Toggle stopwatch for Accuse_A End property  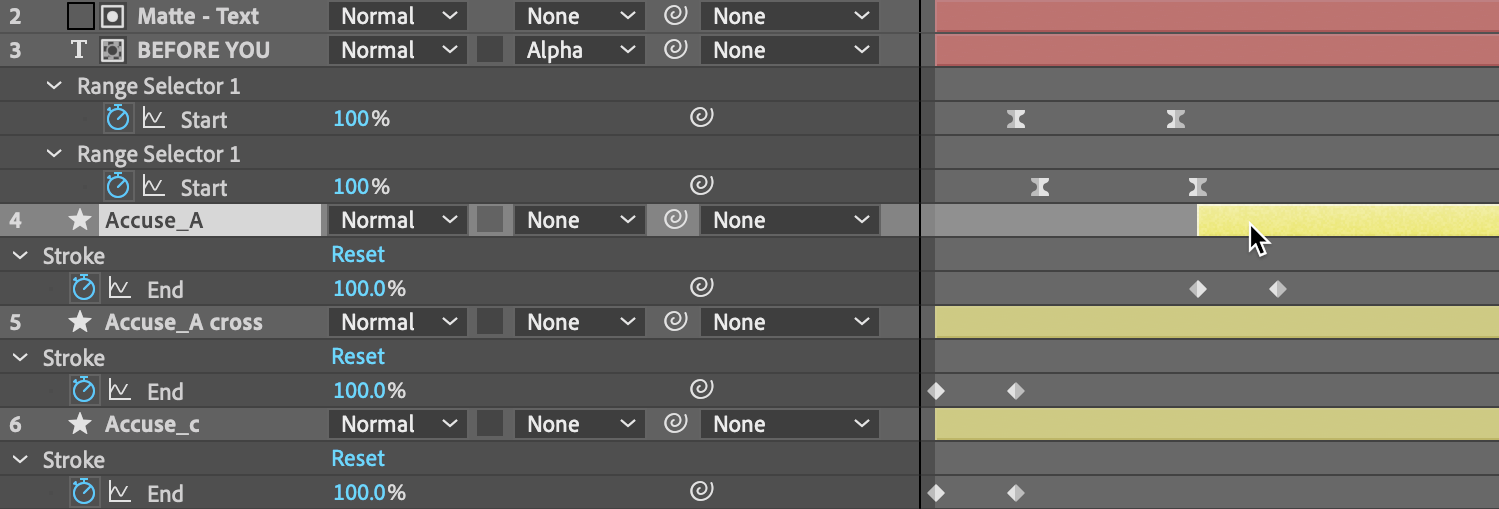[x=84, y=289]
